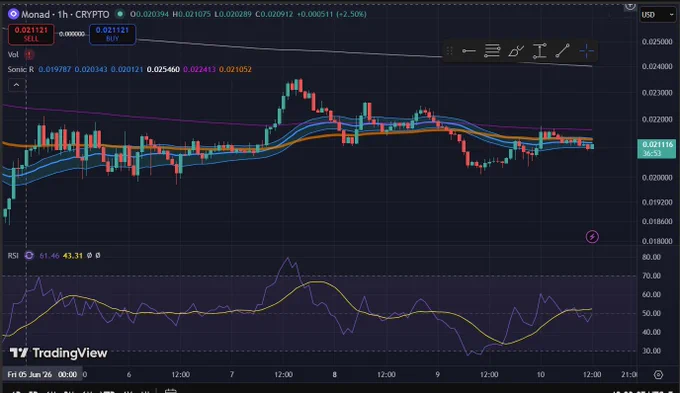This screenshot has height=393, width=680.
Task: Click the red Vol error warning icon
Action: [x=29, y=55]
